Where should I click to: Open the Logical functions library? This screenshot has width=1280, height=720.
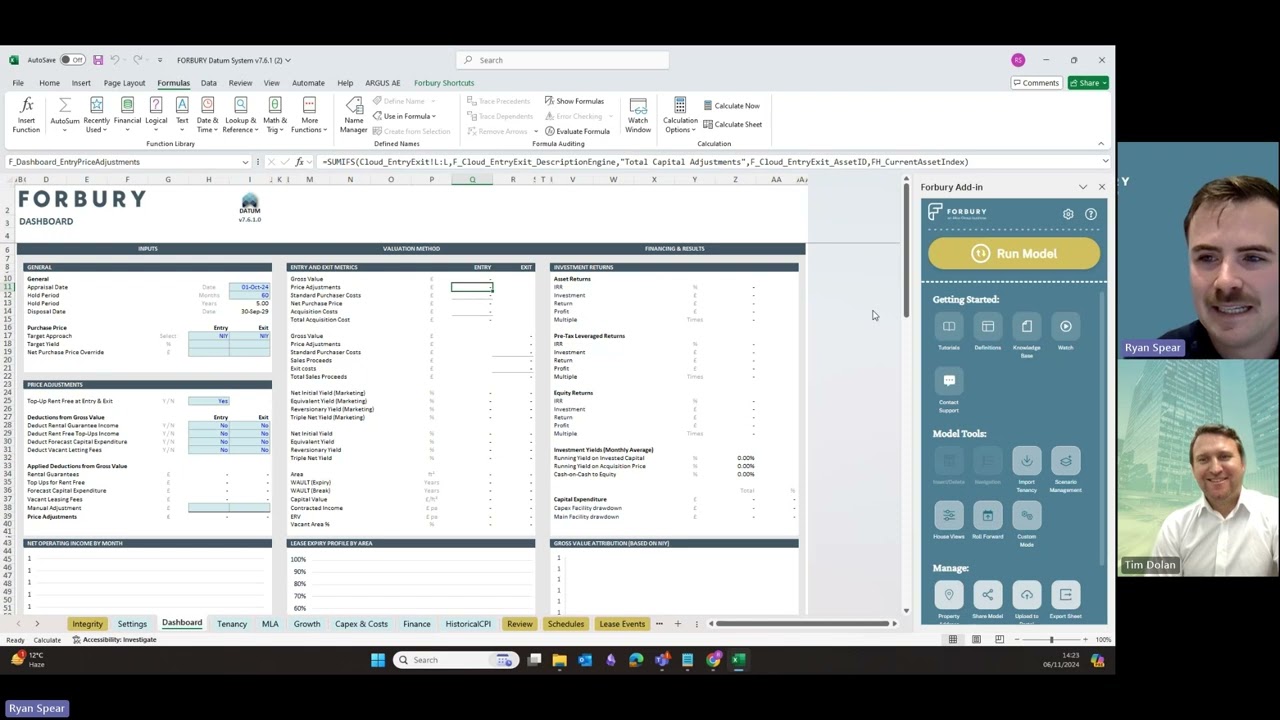pyautogui.click(x=156, y=115)
